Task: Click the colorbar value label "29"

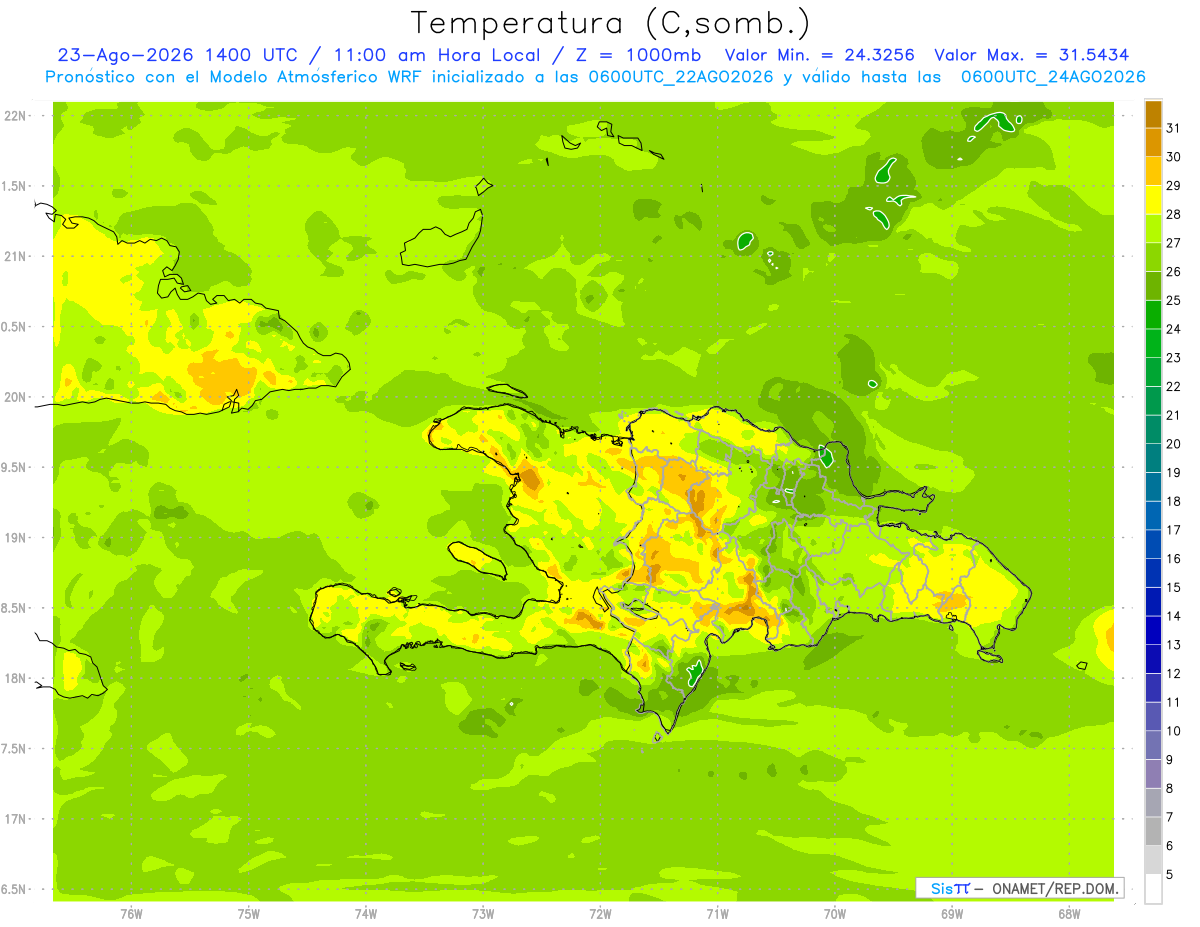Action: pyautogui.click(x=1174, y=185)
